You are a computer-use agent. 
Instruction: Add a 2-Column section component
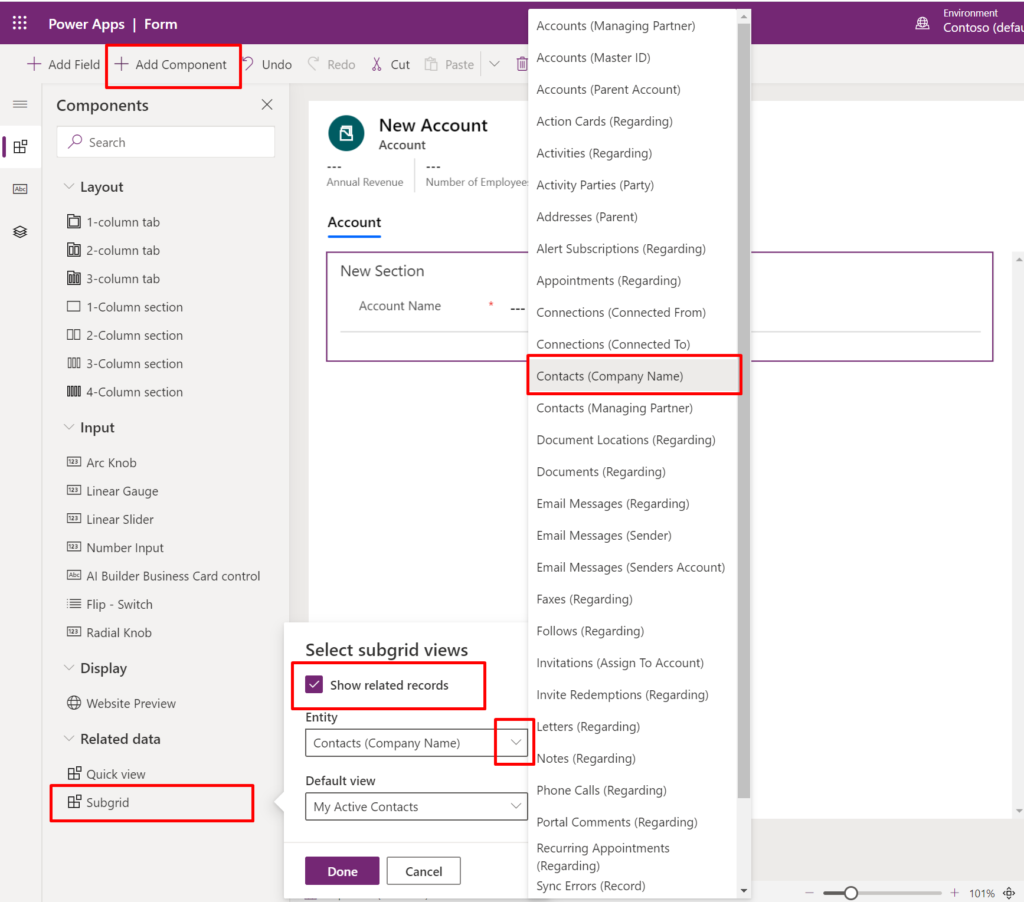(125, 335)
